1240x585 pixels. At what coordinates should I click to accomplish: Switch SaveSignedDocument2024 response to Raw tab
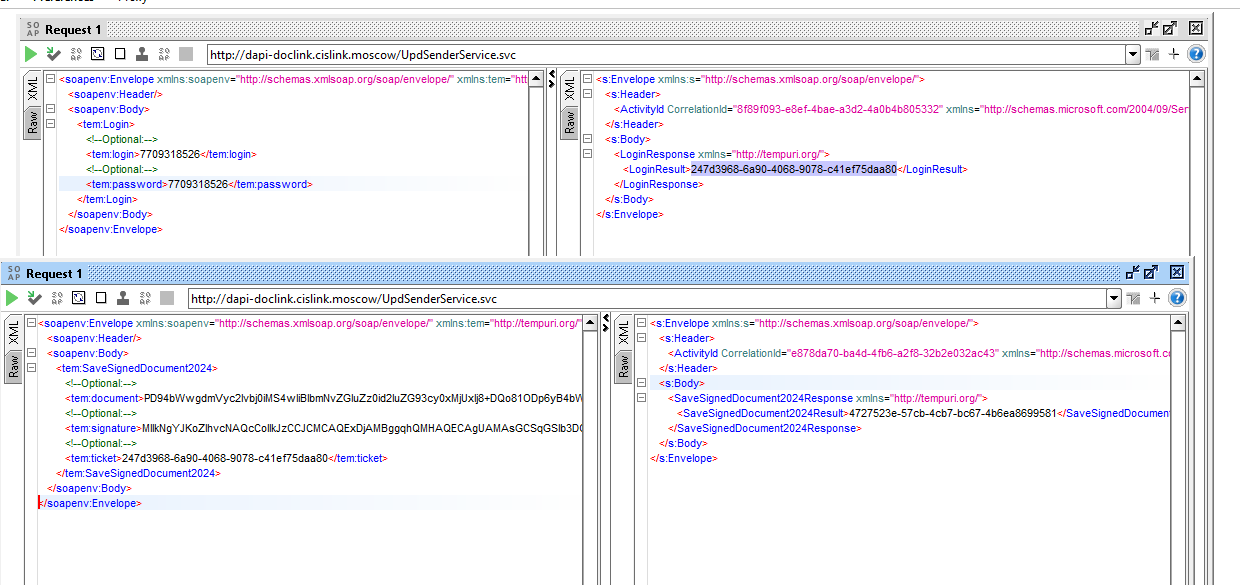[x=624, y=367]
